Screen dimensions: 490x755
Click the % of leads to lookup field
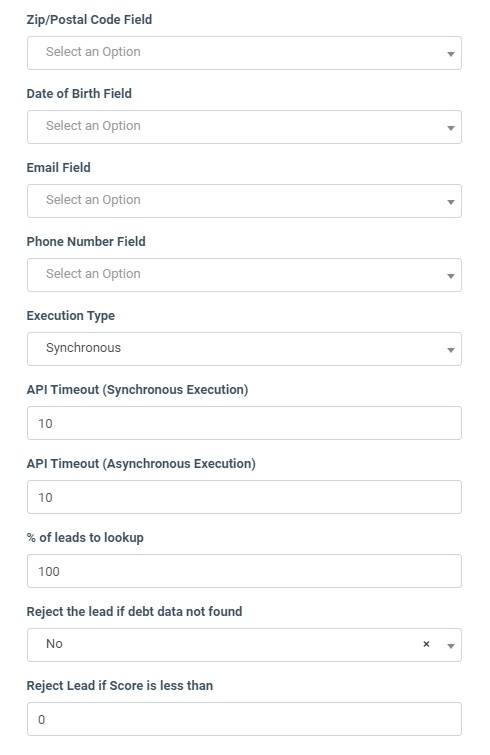point(244,571)
